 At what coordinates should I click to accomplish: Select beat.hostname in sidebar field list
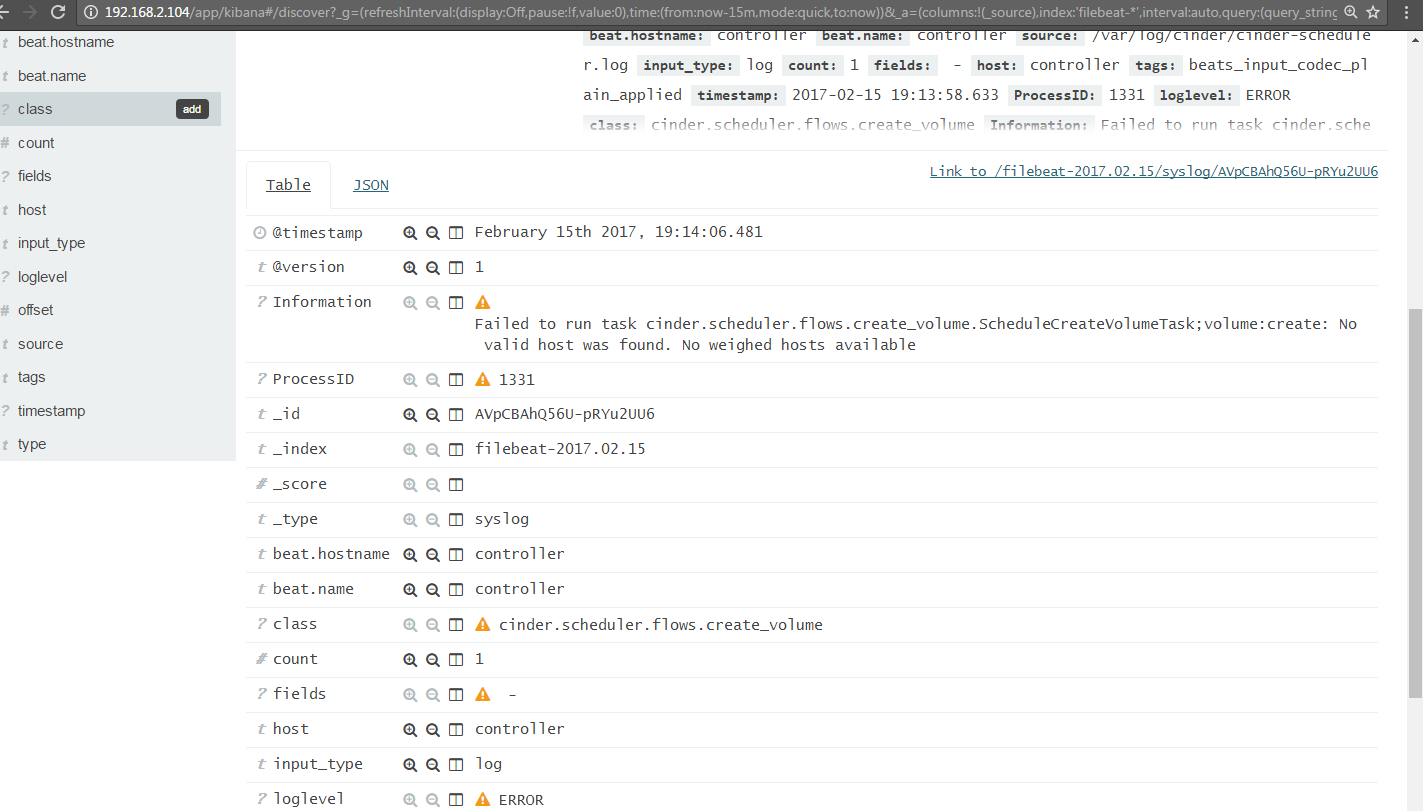click(66, 42)
